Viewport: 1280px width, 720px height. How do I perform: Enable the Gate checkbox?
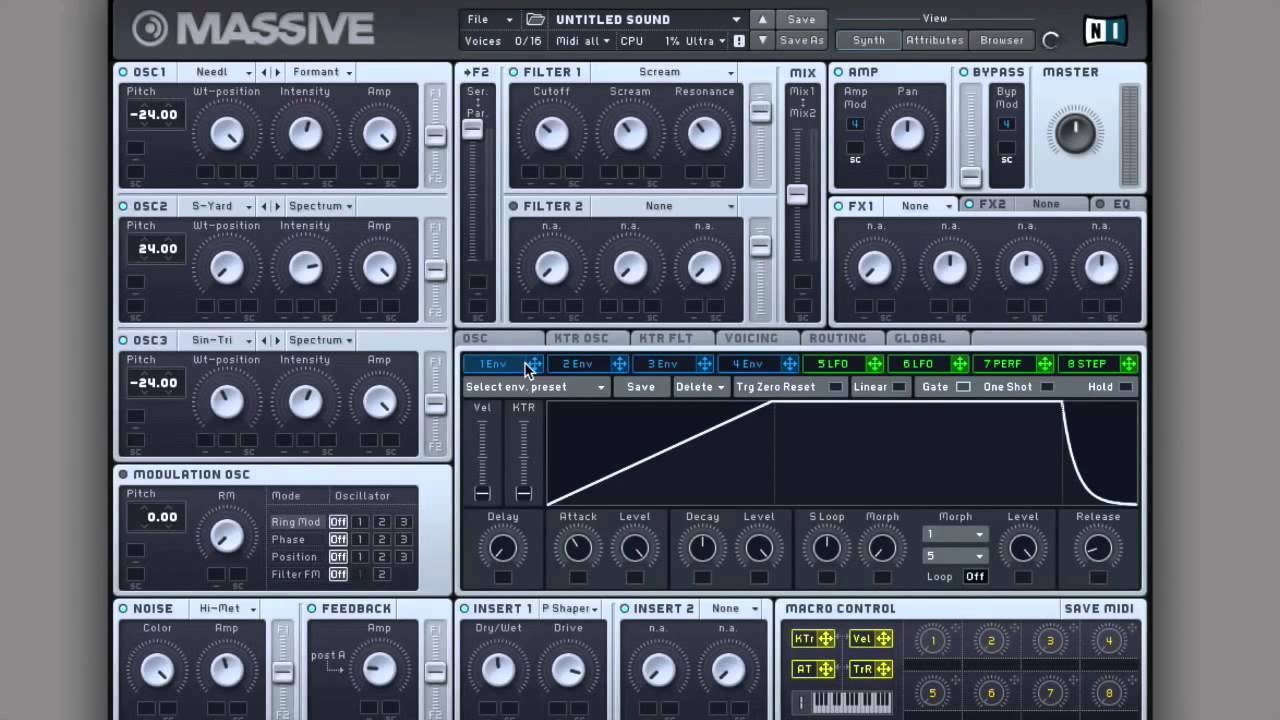(963, 387)
